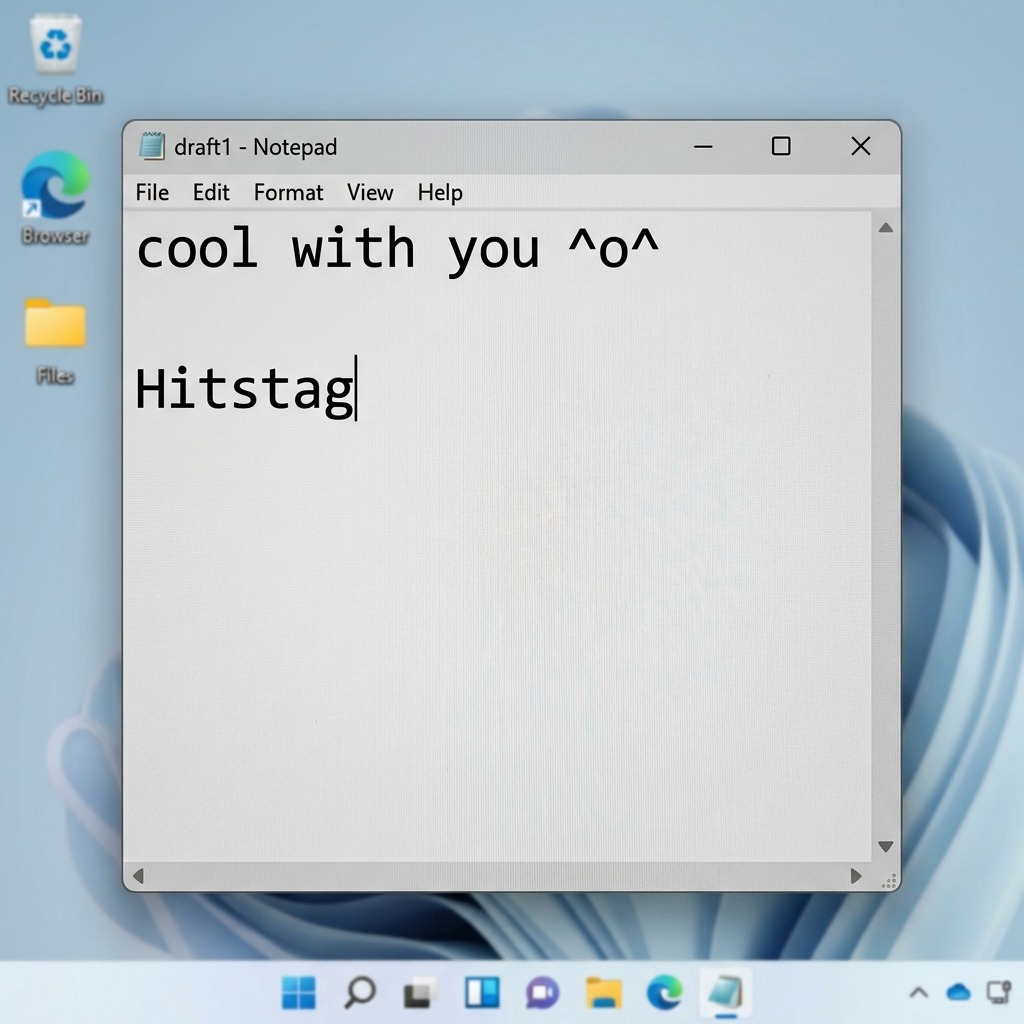Open the Format menu

click(x=288, y=193)
